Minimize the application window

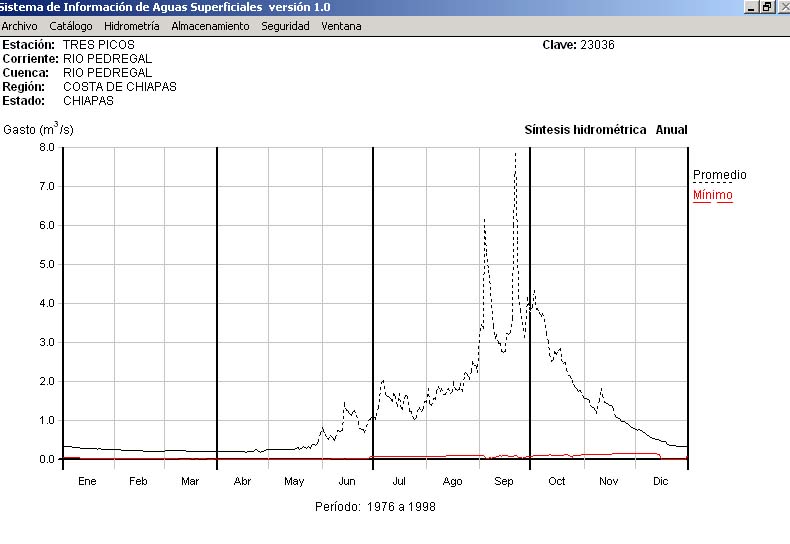[751, 7]
